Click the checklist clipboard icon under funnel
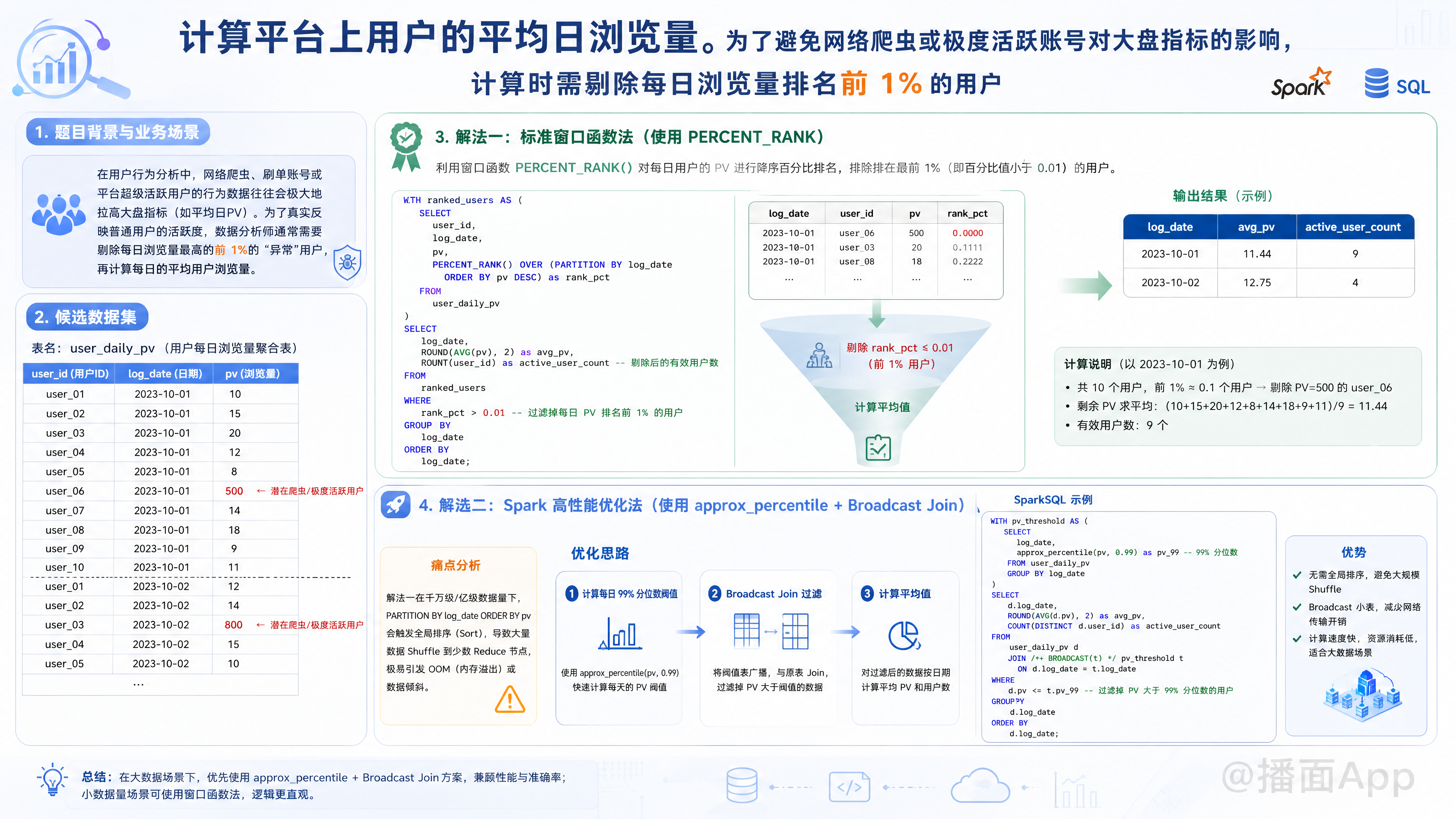 tap(879, 448)
